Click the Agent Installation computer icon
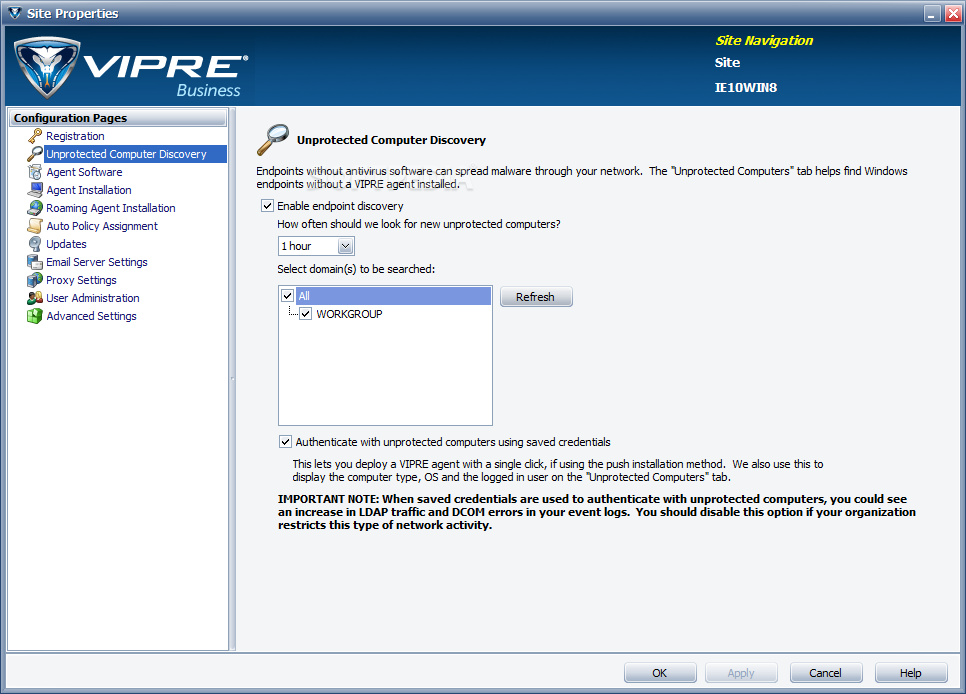The image size is (966, 694). tap(35, 190)
